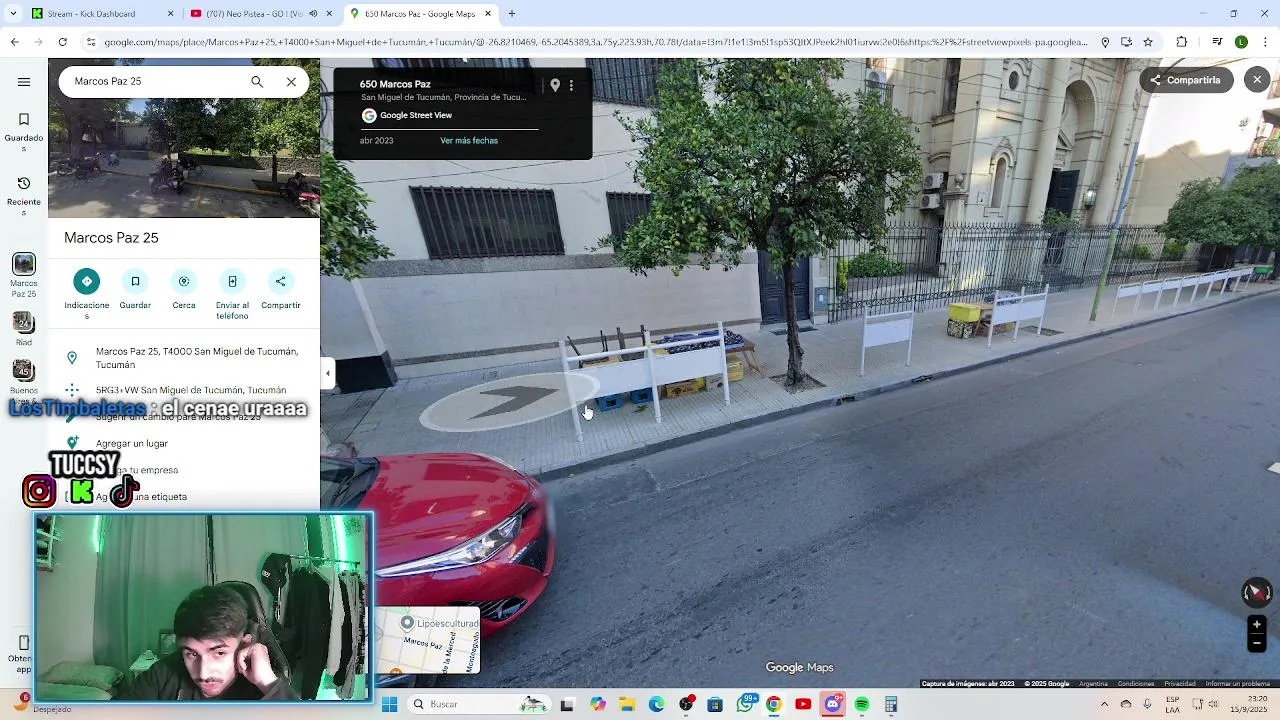This screenshot has height=720, width=1280.
Task: Click the Compartirla share button in Street View
Action: pyautogui.click(x=1185, y=80)
